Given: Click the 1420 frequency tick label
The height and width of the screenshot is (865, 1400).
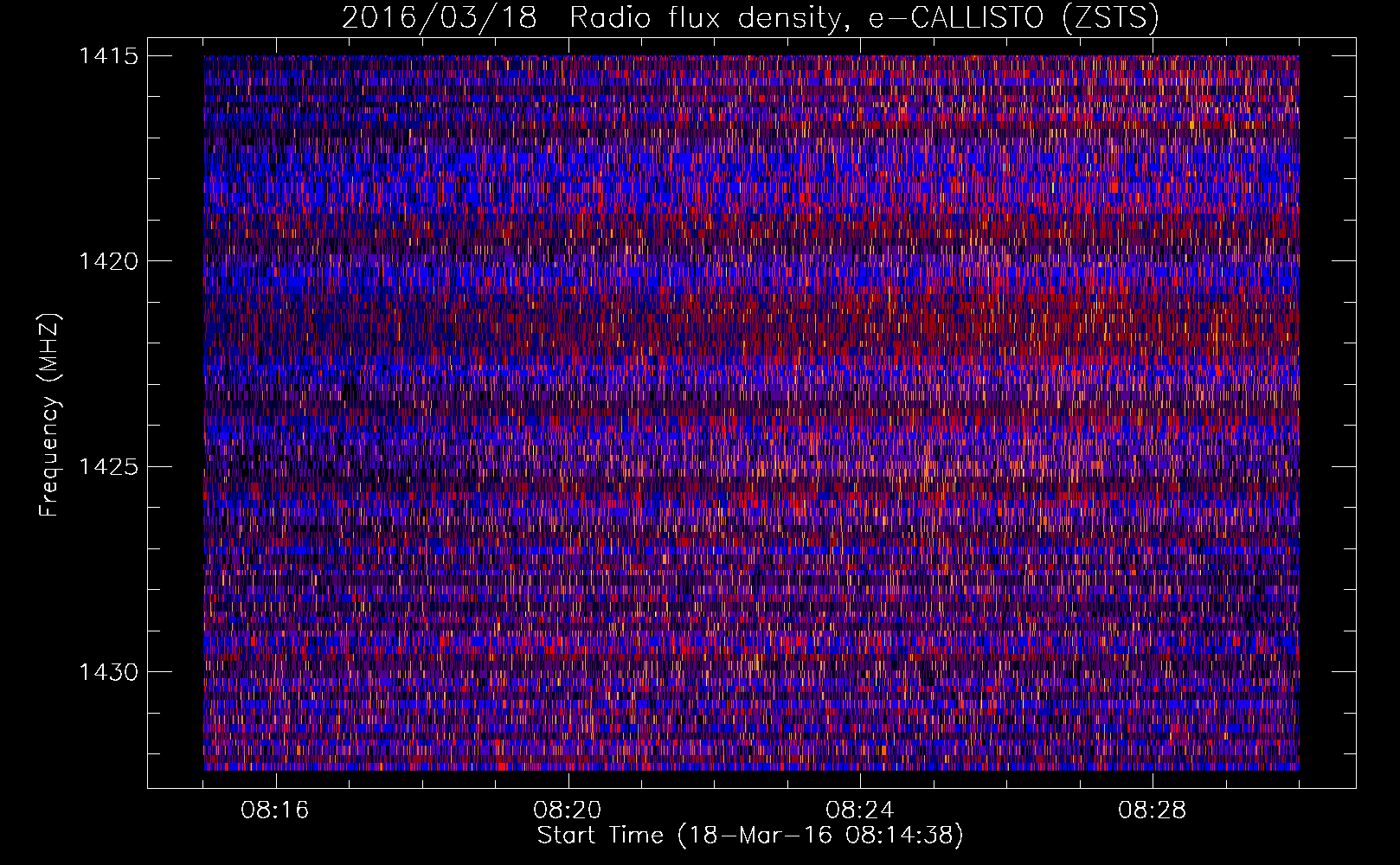Looking at the screenshot, I should [108, 261].
